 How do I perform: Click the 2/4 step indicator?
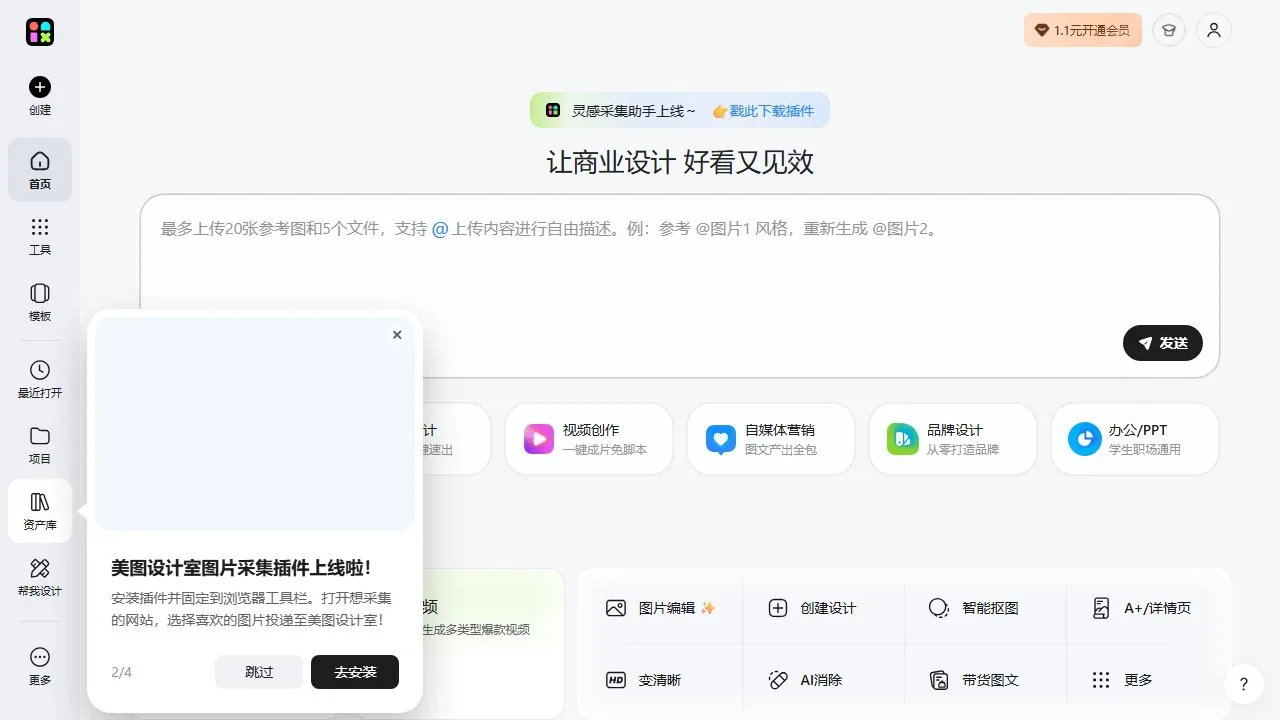click(121, 672)
